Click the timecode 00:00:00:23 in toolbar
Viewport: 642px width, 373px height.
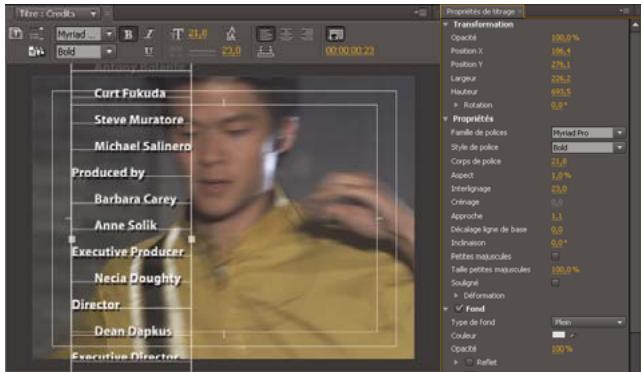click(x=350, y=51)
